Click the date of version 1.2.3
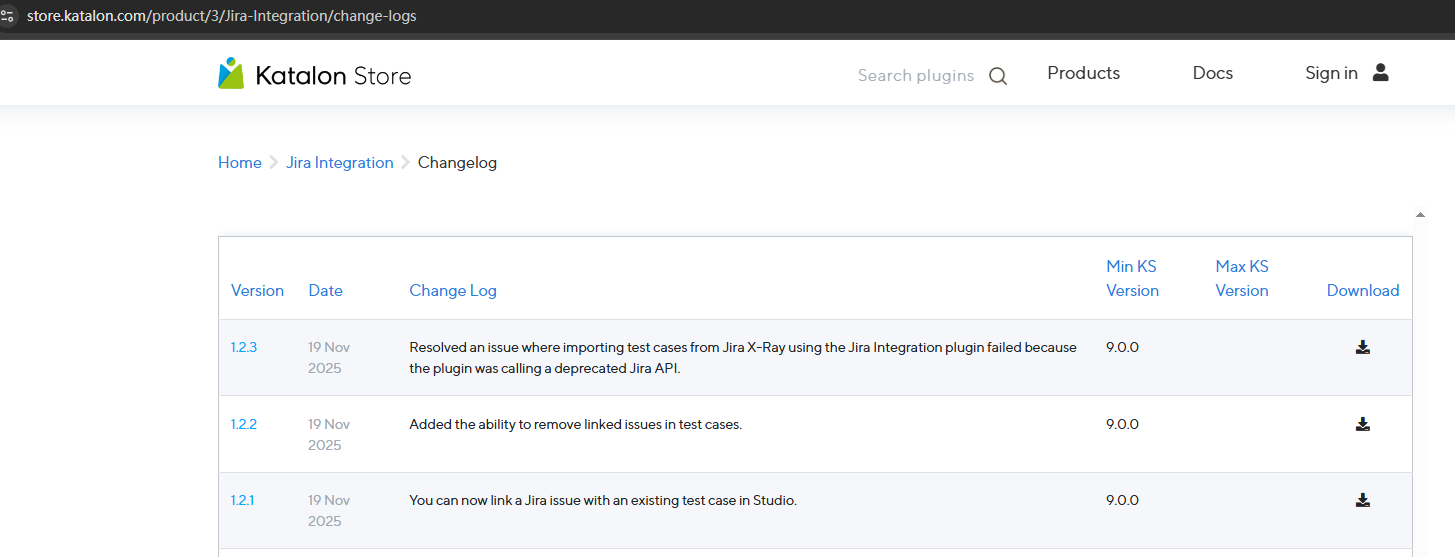 (329, 357)
